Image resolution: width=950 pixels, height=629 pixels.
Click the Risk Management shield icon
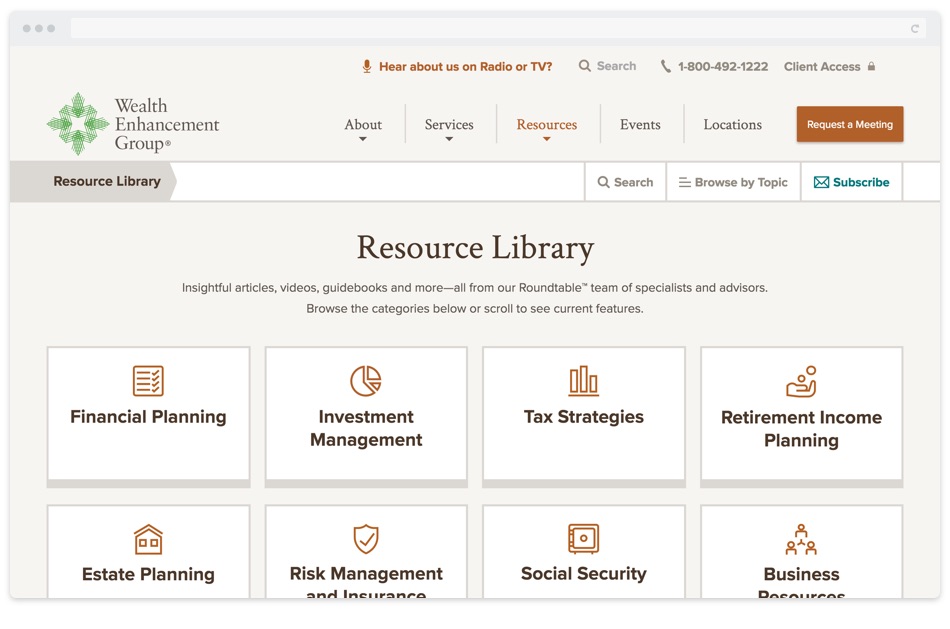pyautogui.click(x=366, y=538)
